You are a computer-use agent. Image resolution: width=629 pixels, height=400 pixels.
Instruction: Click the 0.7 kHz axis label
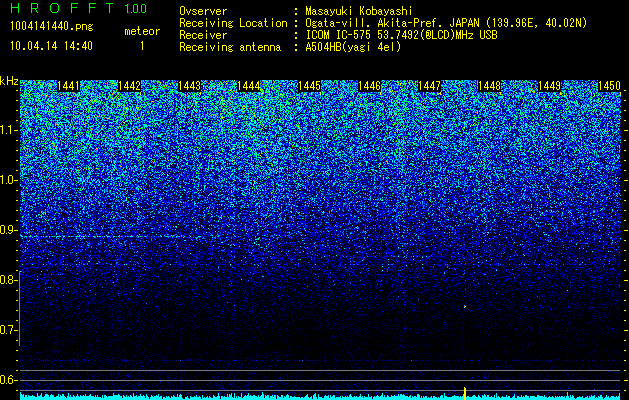pos(7,330)
